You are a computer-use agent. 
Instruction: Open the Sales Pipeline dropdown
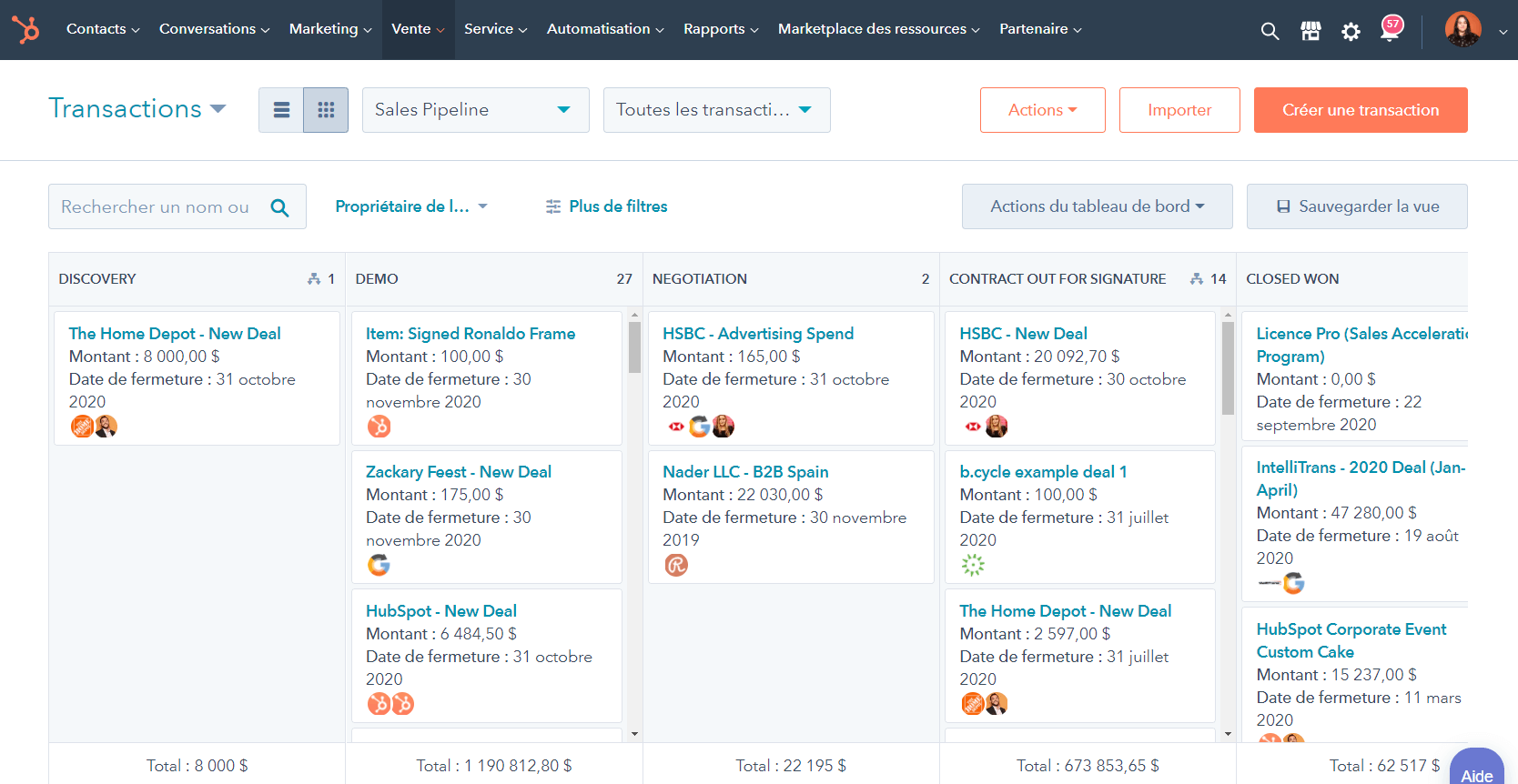tap(475, 110)
